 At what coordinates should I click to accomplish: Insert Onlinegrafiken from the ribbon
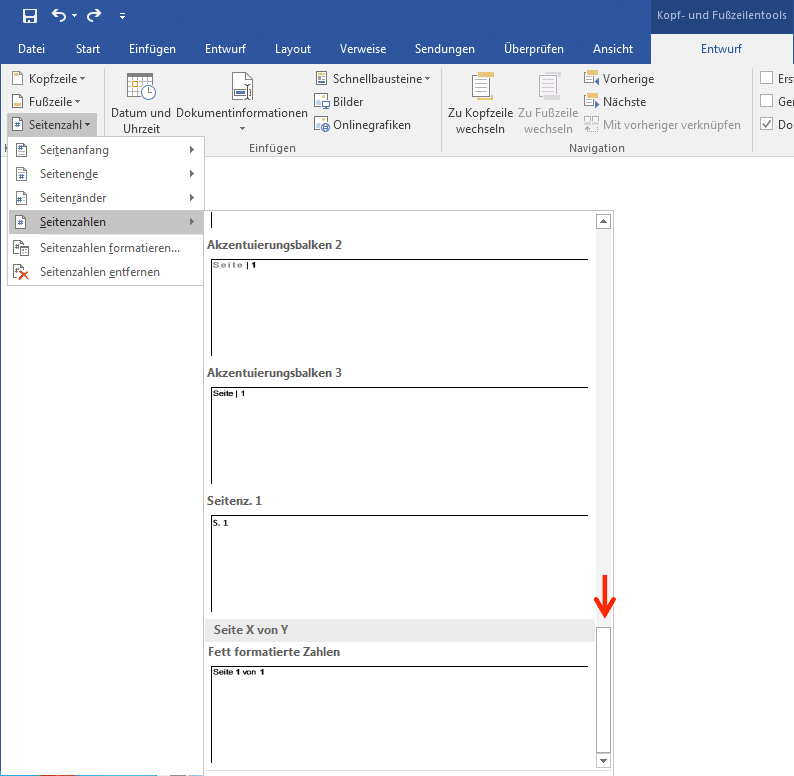click(362, 125)
